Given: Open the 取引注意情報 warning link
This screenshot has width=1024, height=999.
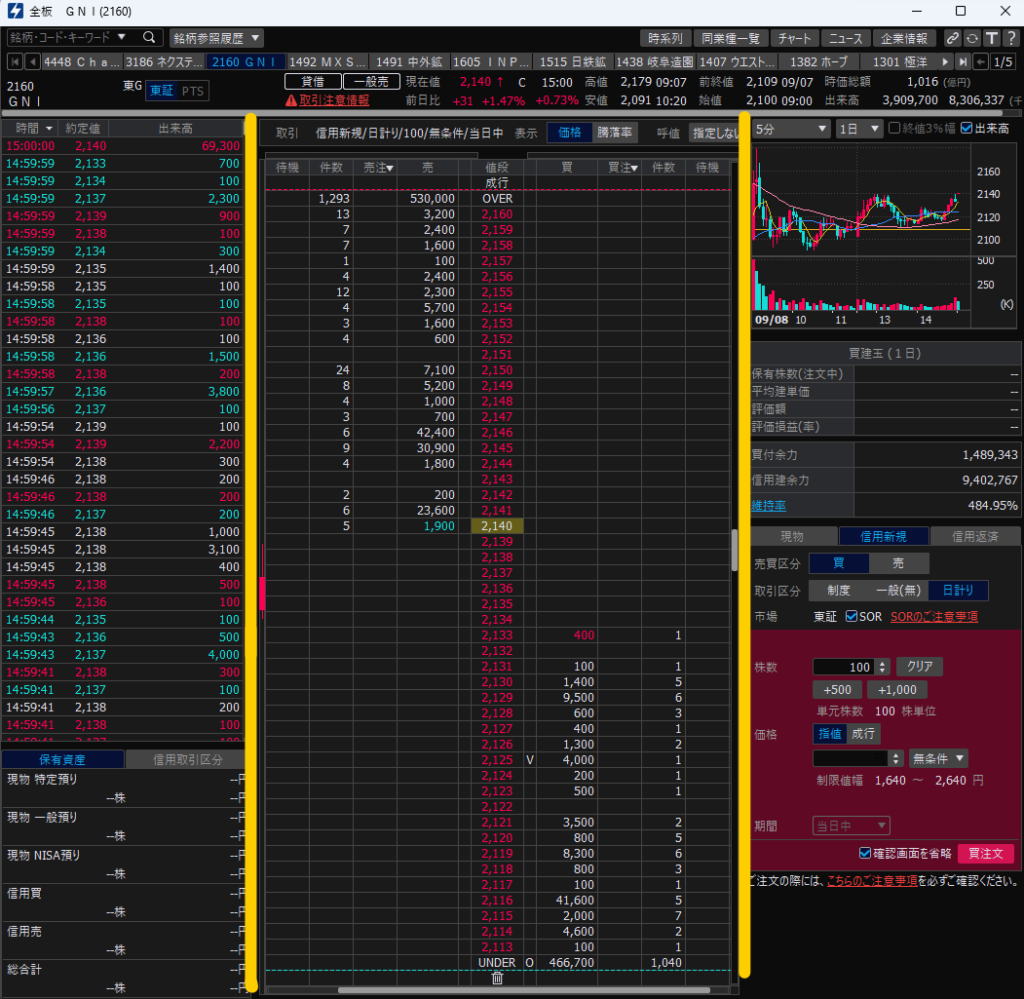Looking at the screenshot, I should coord(326,100).
